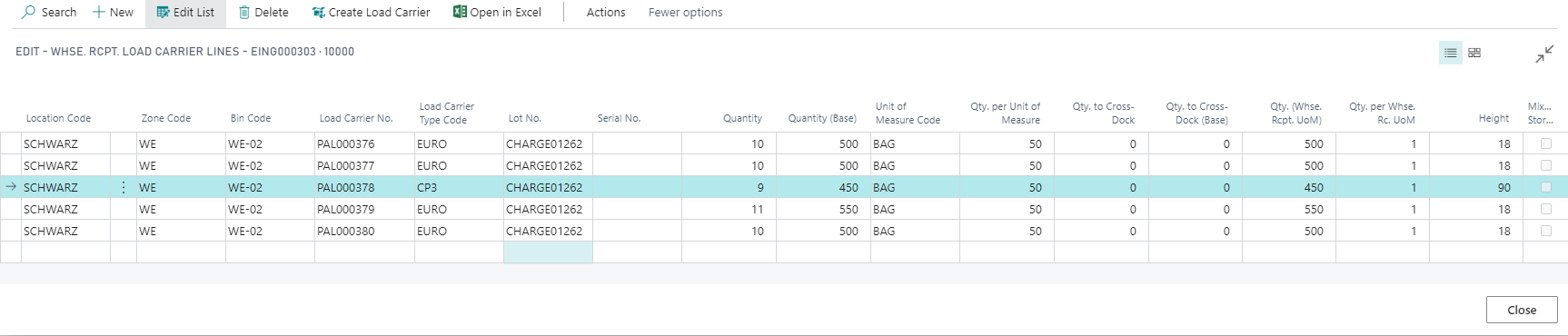This screenshot has width=1568, height=336.
Task: Switch to list view layout icon
Action: [x=1451, y=53]
